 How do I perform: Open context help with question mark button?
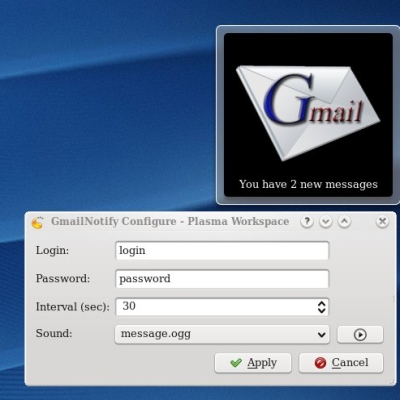pos(307,221)
